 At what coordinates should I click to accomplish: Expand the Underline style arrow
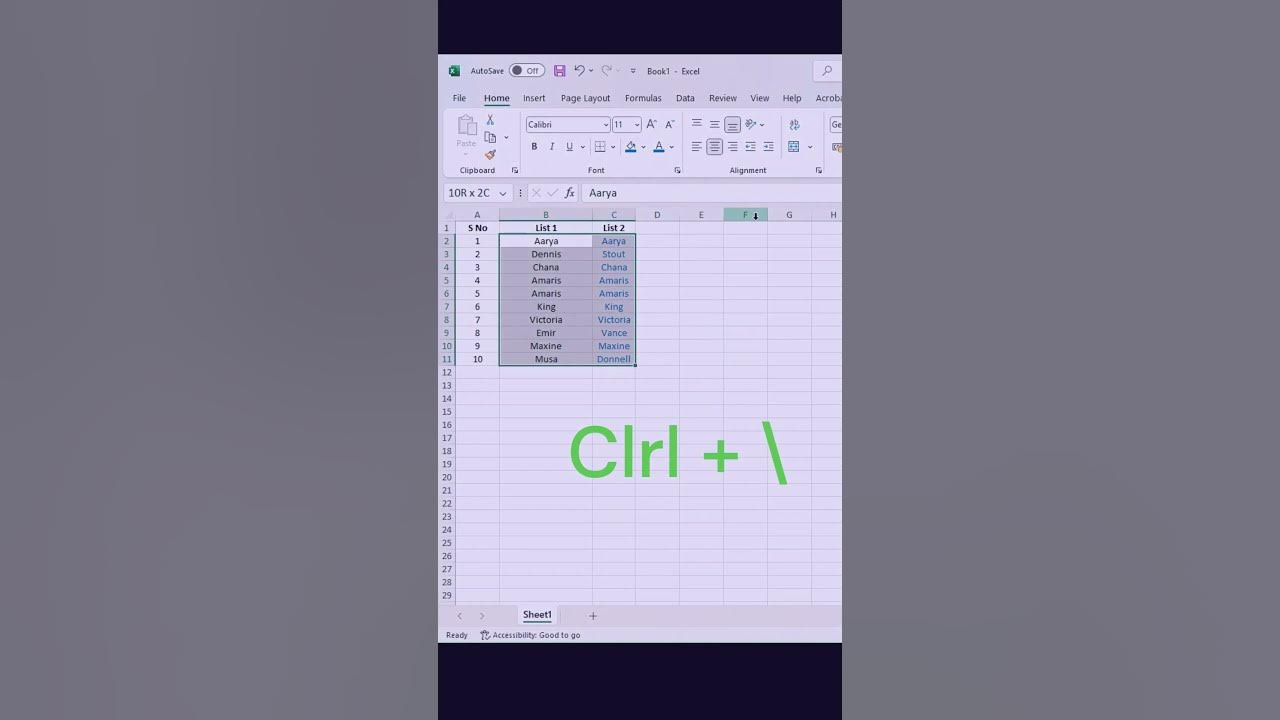[582, 148]
